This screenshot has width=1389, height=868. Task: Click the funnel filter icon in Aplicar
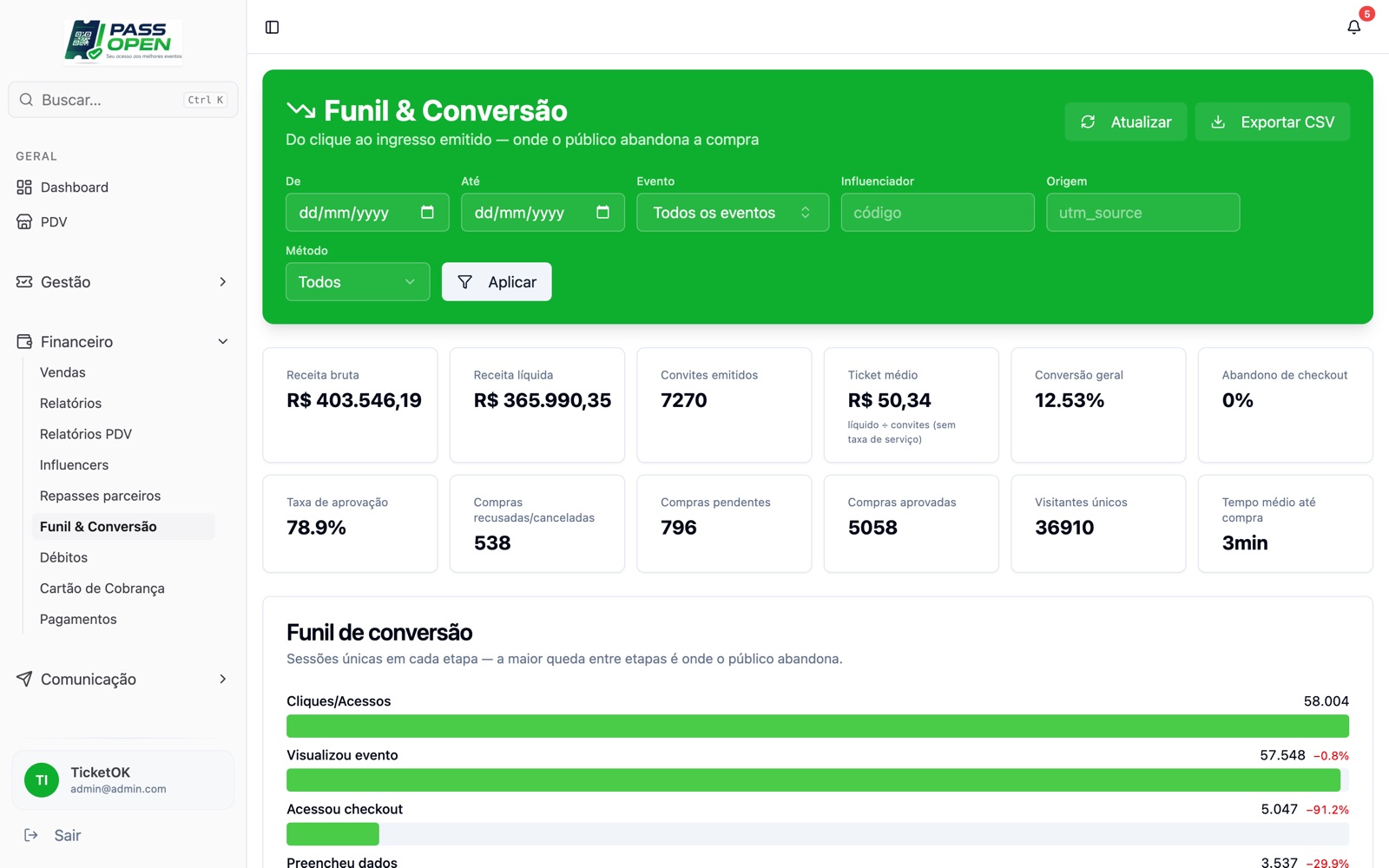pos(465,282)
